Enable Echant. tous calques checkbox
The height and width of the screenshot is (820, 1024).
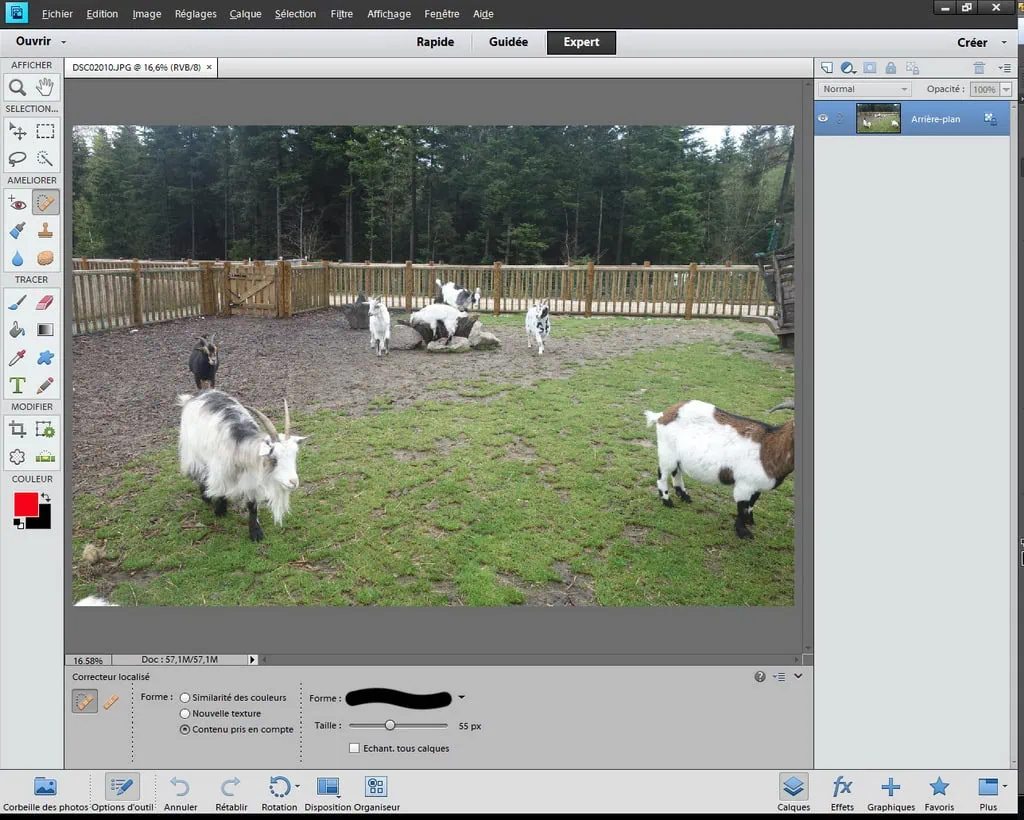(x=354, y=748)
